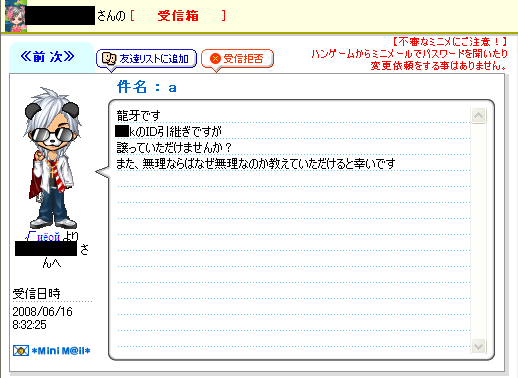Click the faces icon on add-friend button

109,59
